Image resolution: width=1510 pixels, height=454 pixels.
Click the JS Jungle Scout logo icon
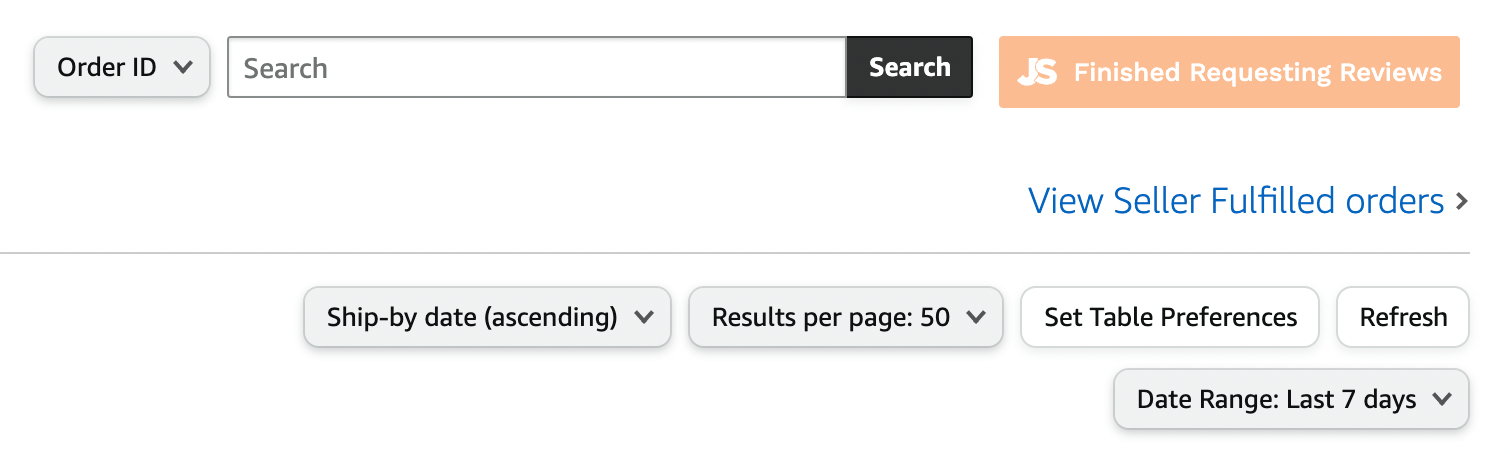pyautogui.click(x=1037, y=72)
